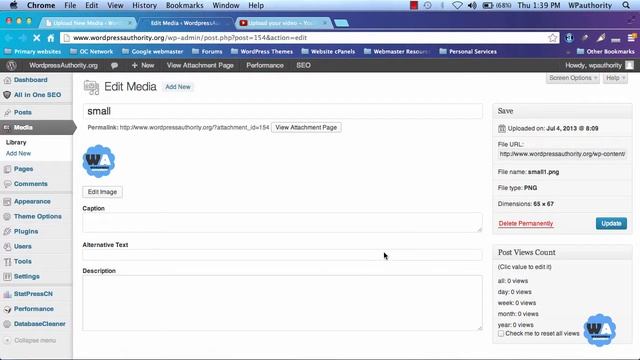Open the History menu
Viewport: 640px width, 360px height.
coord(144,5)
